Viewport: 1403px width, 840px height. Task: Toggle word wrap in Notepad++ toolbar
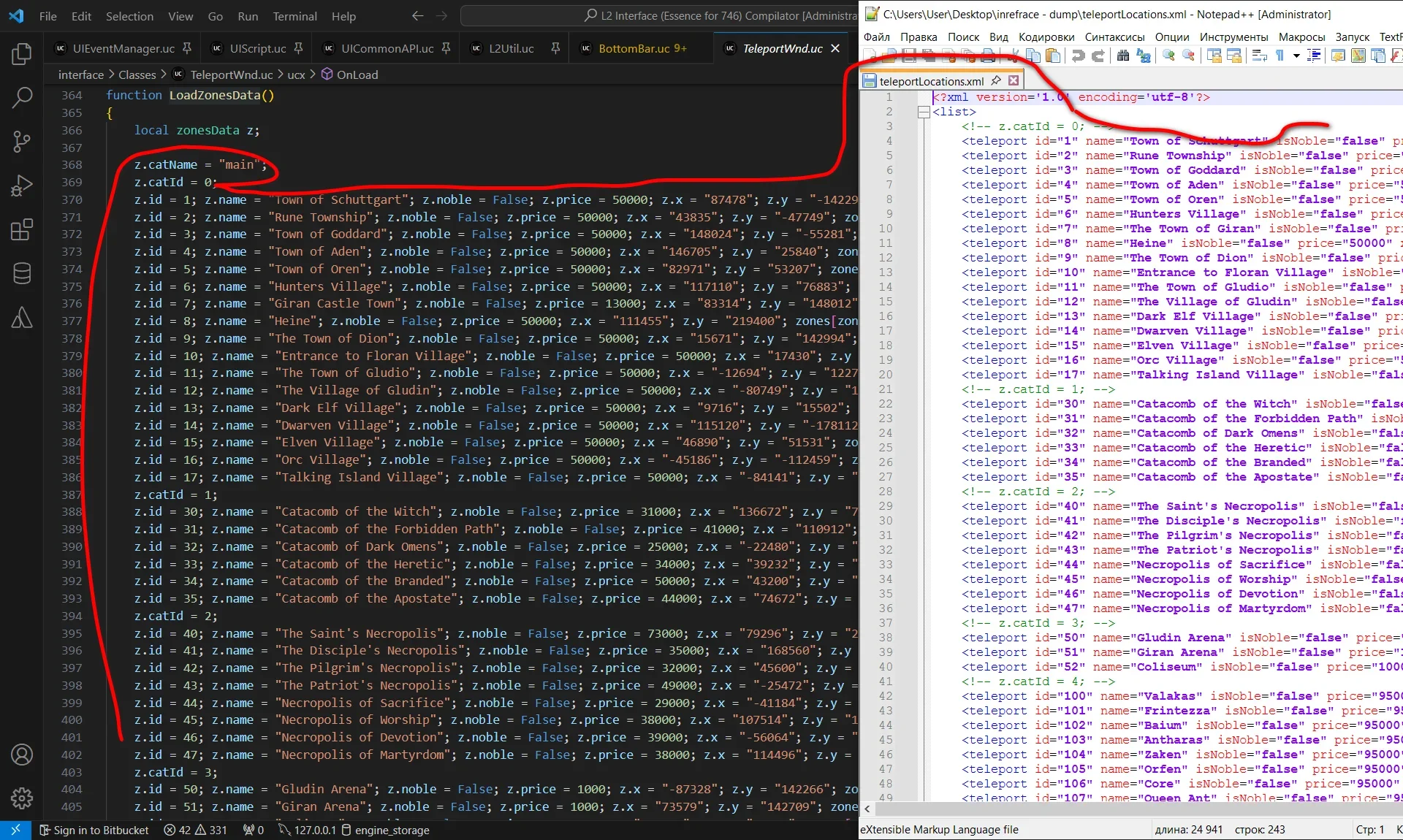1259,56
